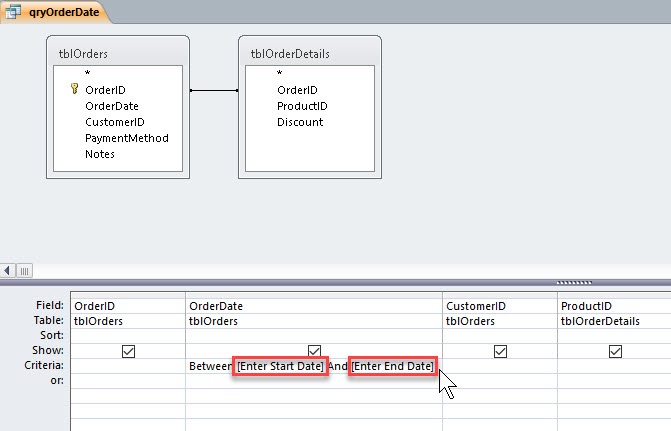Image resolution: width=671 pixels, height=431 pixels.
Task: Select OrderID field in tblOrders list
Action: [x=105, y=90]
